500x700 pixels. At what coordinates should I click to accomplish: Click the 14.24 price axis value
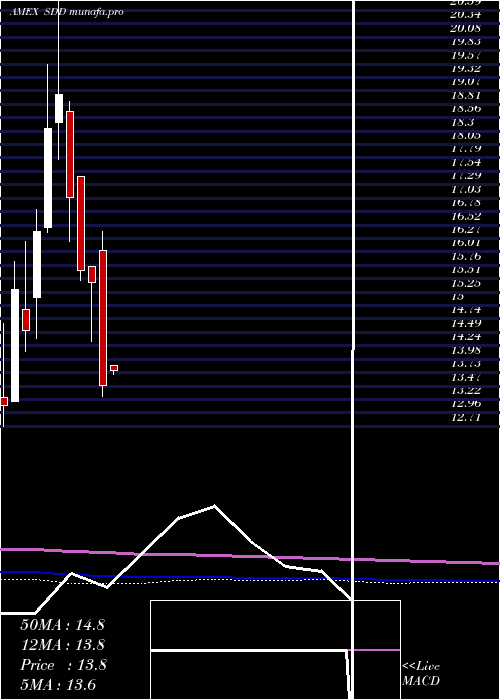pyautogui.click(x=466, y=337)
